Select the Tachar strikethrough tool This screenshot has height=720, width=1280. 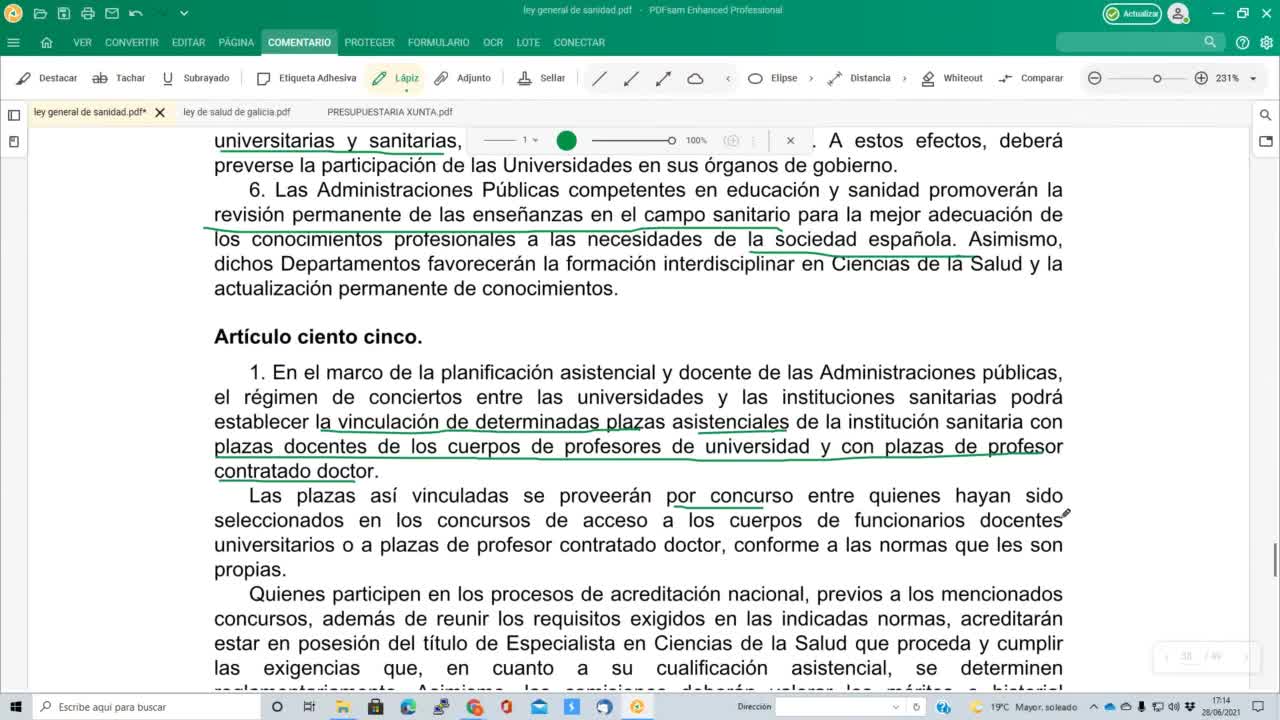tap(119, 78)
